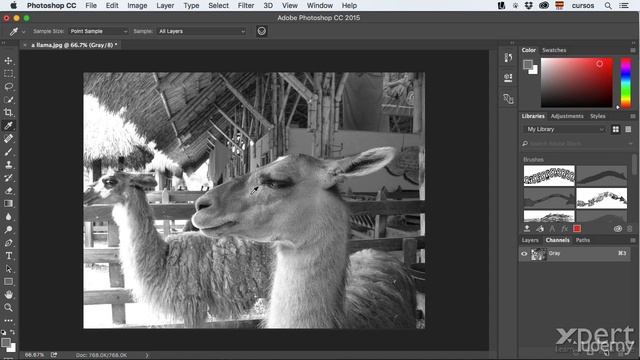Open the Sample All Layers dropdown
Image resolution: width=640 pixels, height=360 pixels.
click(x=202, y=31)
